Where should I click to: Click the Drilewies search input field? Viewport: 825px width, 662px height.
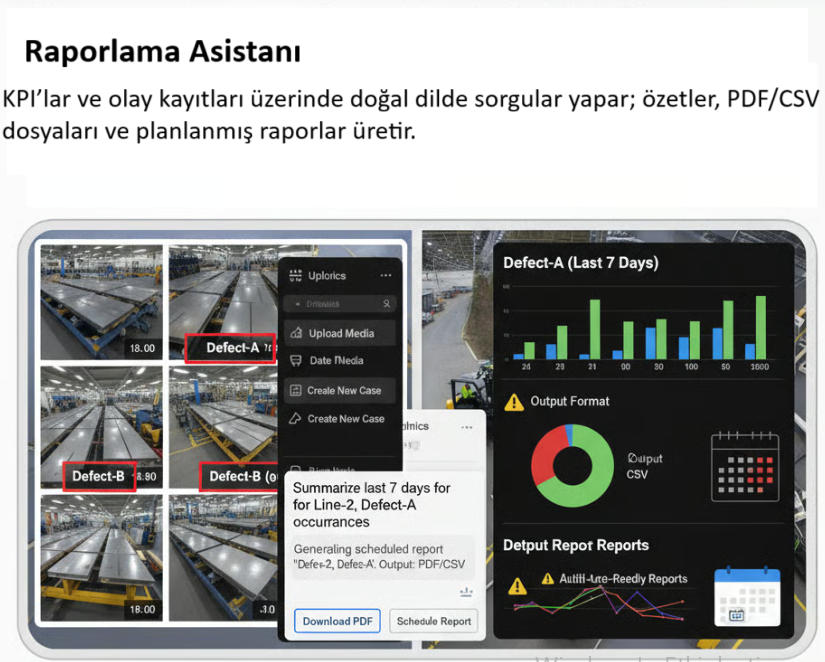(x=340, y=304)
